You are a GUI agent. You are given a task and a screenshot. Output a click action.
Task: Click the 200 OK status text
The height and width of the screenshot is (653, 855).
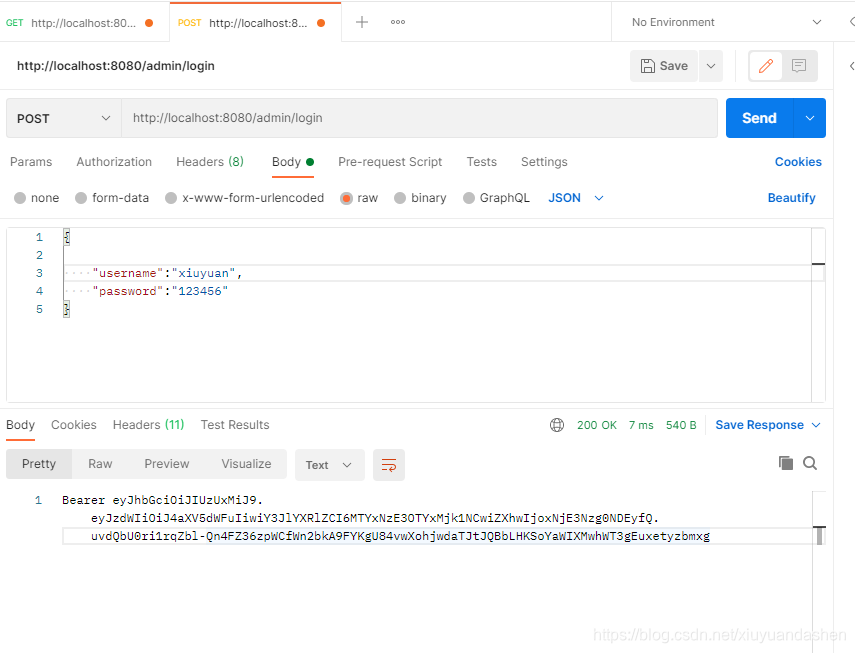597,425
